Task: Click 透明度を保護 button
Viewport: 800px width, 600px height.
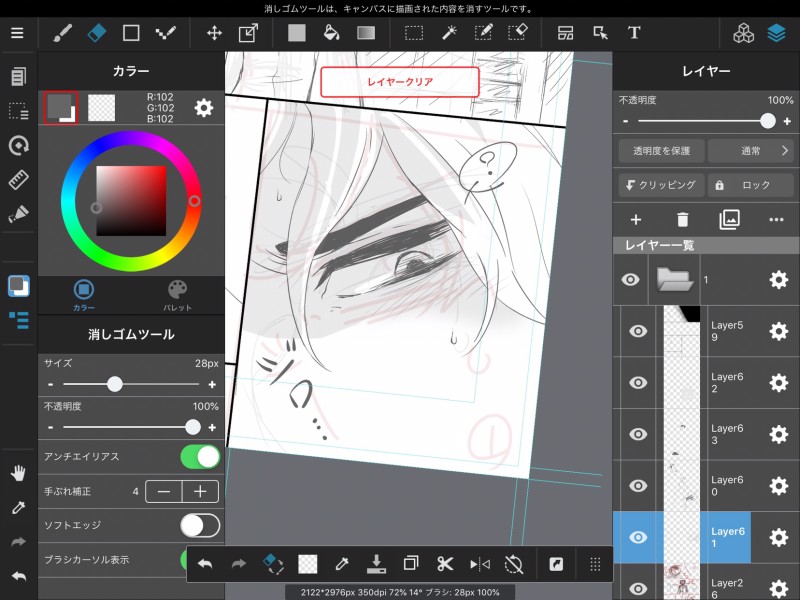Action: click(x=661, y=151)
